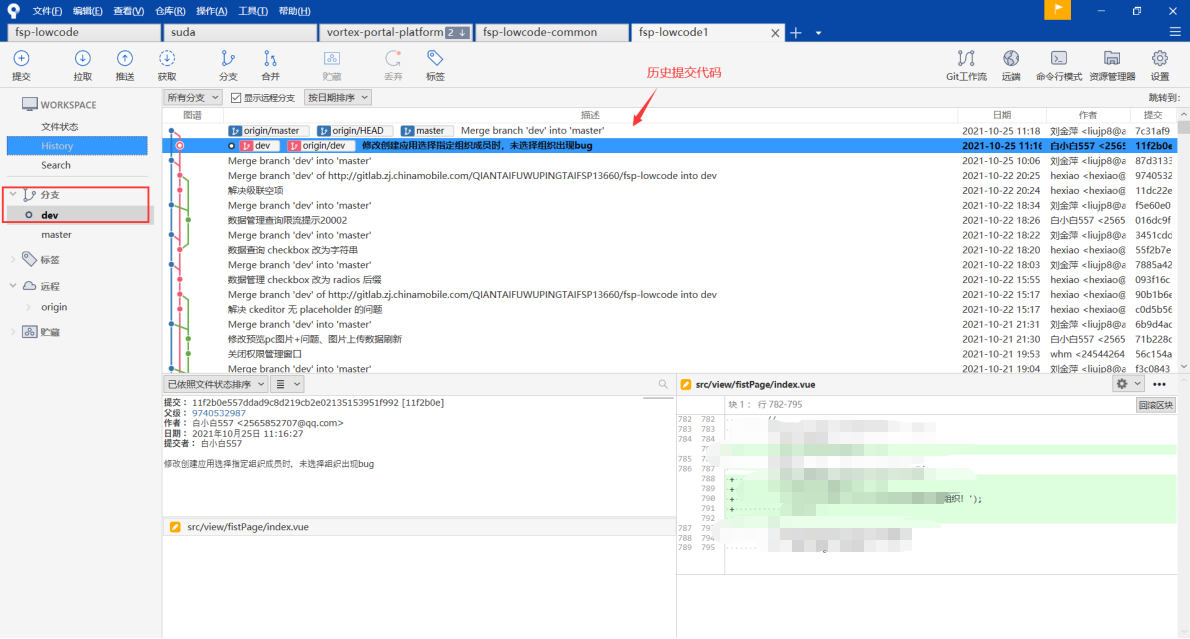Screen dimensions: 1190x639
Task: Select History in the sidebar
Action: 77,146
